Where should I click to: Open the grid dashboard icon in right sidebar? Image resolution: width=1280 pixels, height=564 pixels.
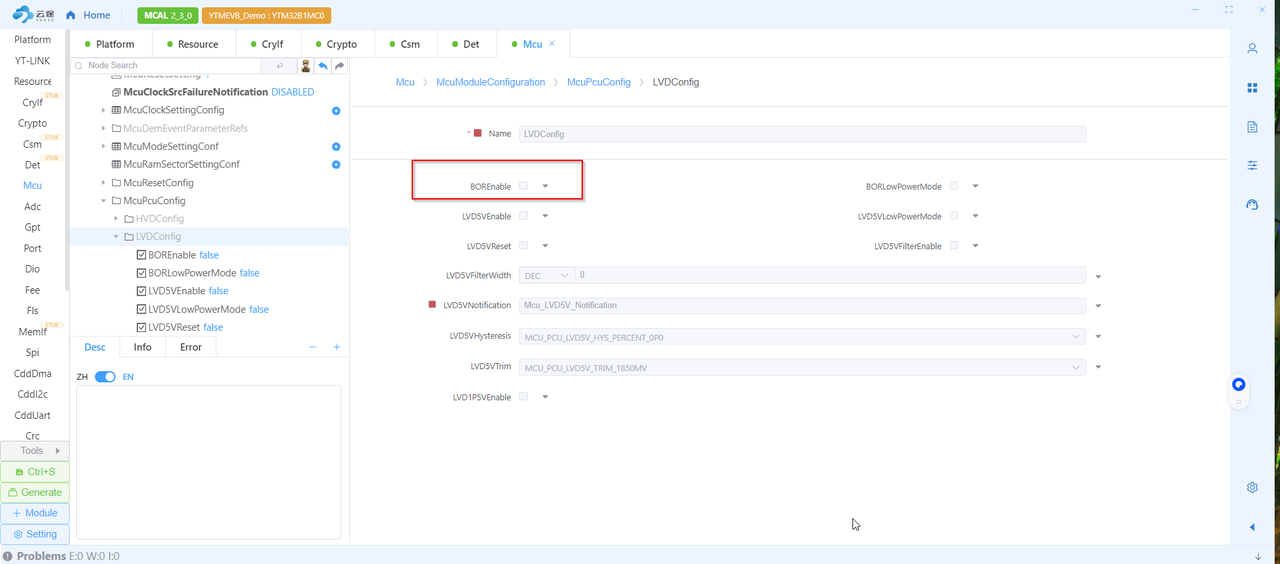[x=1252, y=88]
